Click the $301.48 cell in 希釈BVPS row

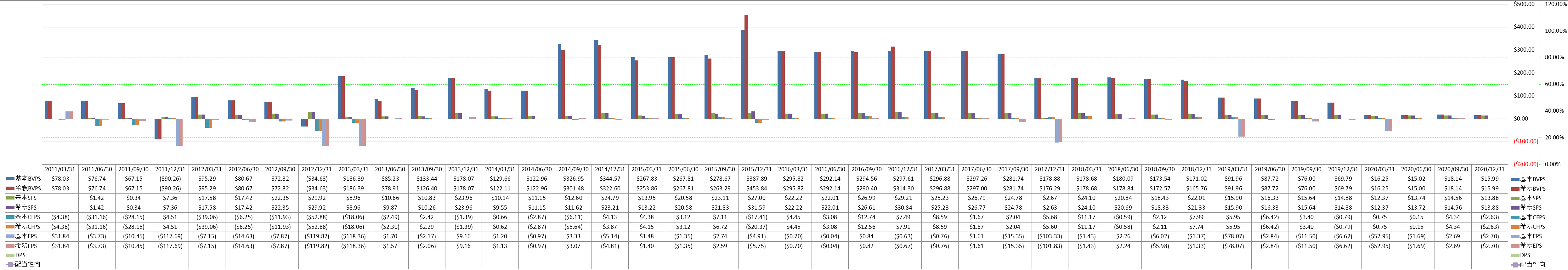[x=573, y=188]
